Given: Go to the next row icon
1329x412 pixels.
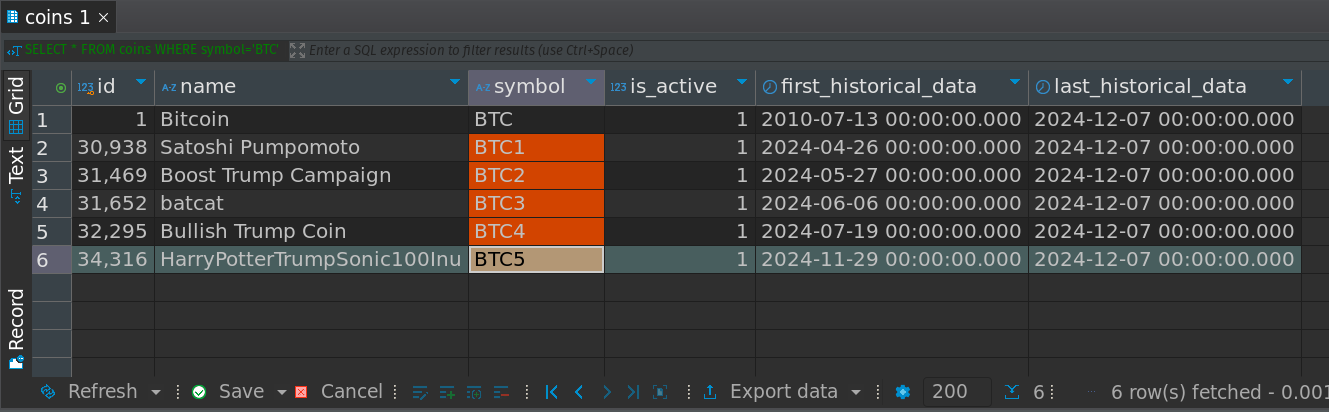Looking at the screenshot, I should click(x=606, y=392).
